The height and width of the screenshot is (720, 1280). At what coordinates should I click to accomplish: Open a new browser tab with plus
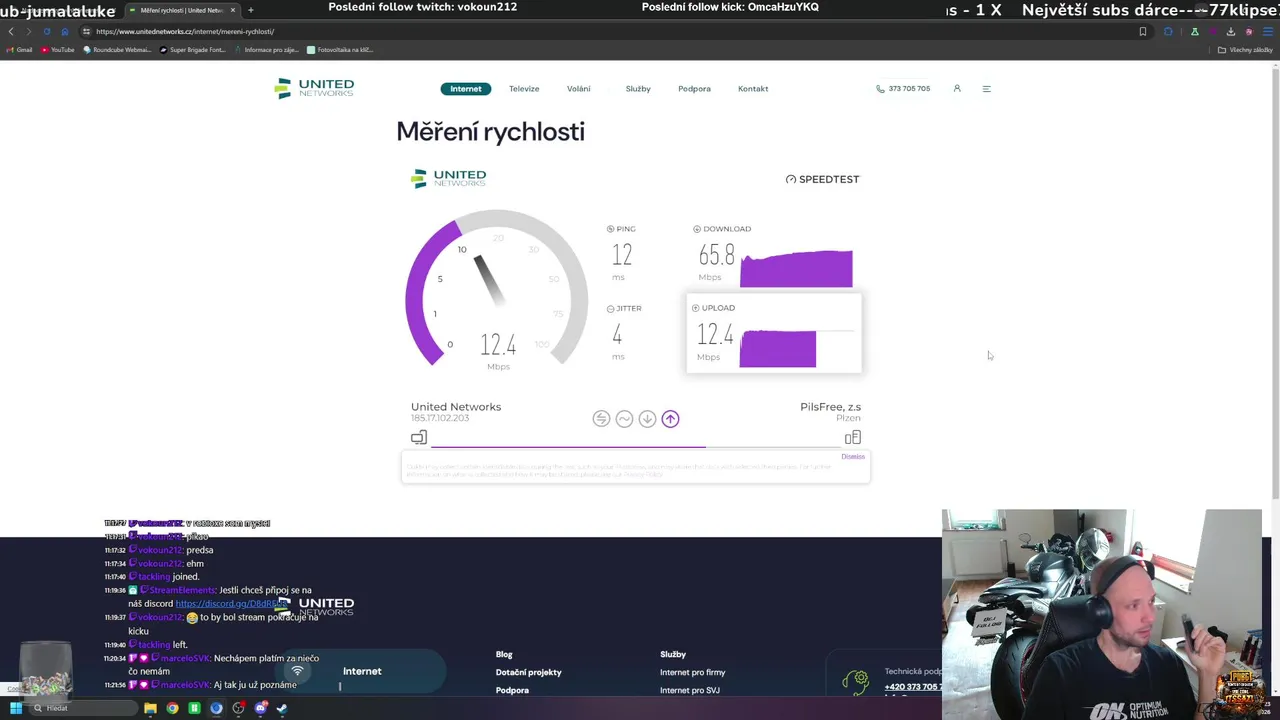(250, 10)
